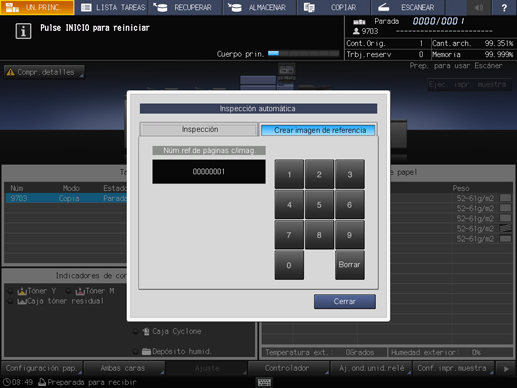Tap keypad digit 3
This screenshot has width=517, height=388.
[x=350, y=174]
